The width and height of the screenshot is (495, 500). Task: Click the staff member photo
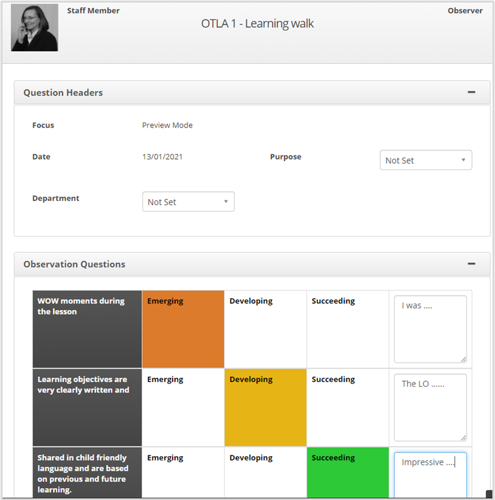pos(34,28)
